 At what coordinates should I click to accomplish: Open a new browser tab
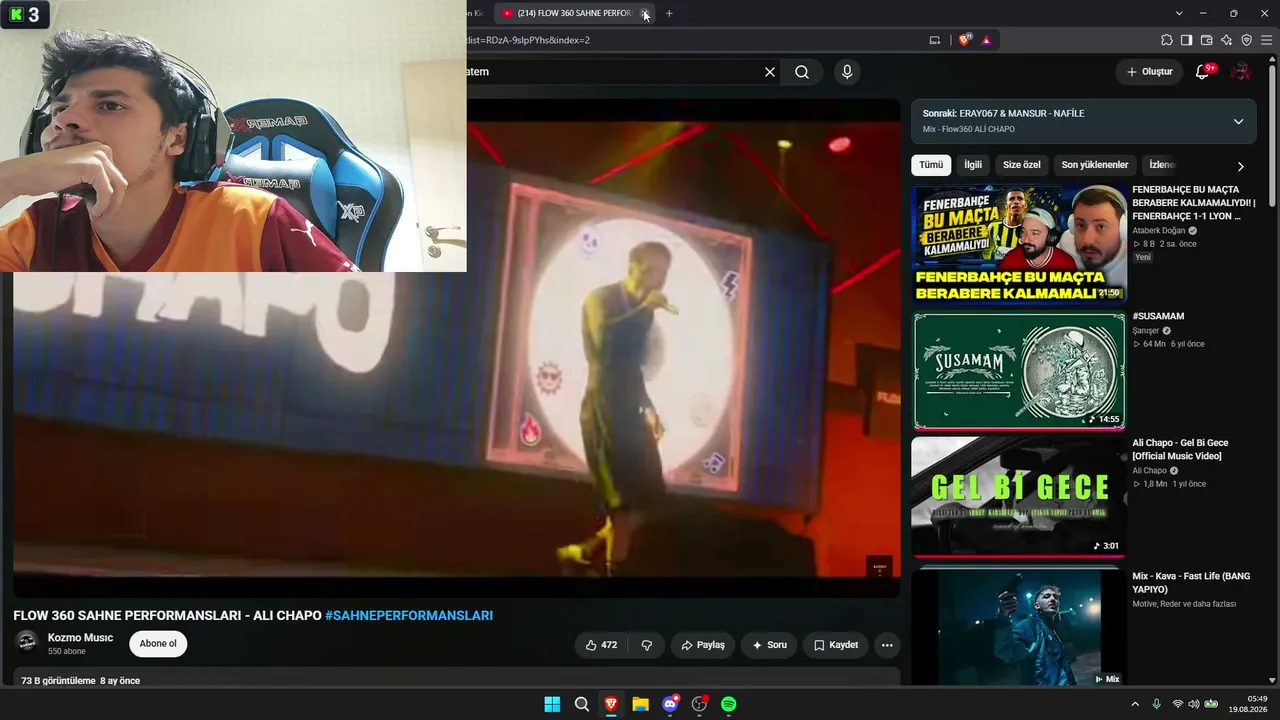669,13
